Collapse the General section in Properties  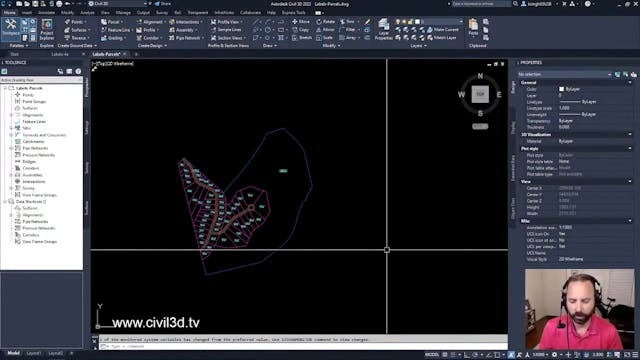tap(629, 82)
